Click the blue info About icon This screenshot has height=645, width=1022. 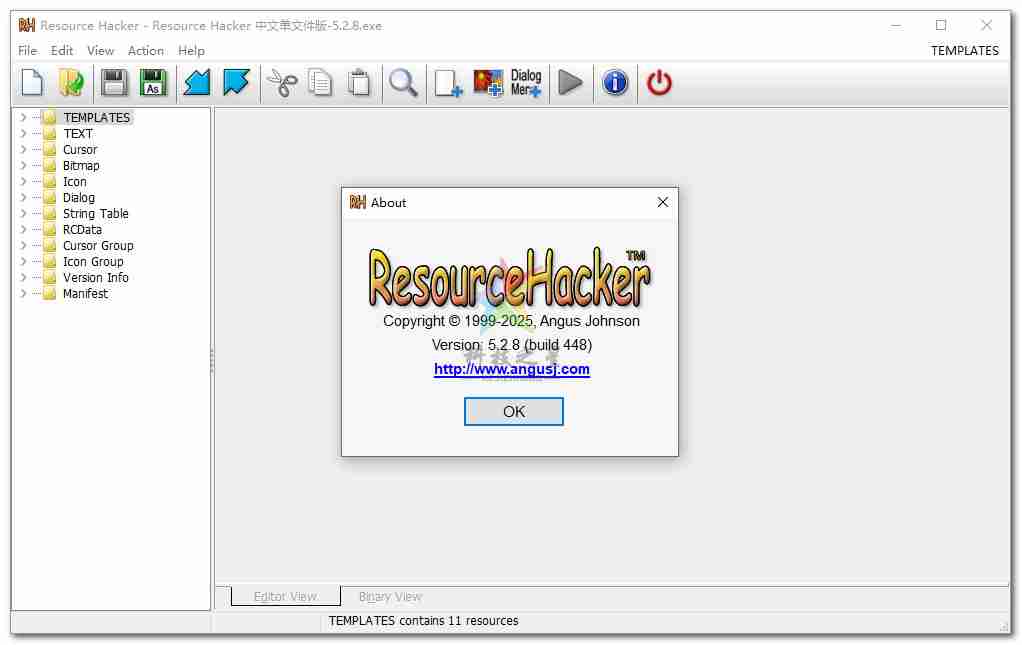(614, 83)
